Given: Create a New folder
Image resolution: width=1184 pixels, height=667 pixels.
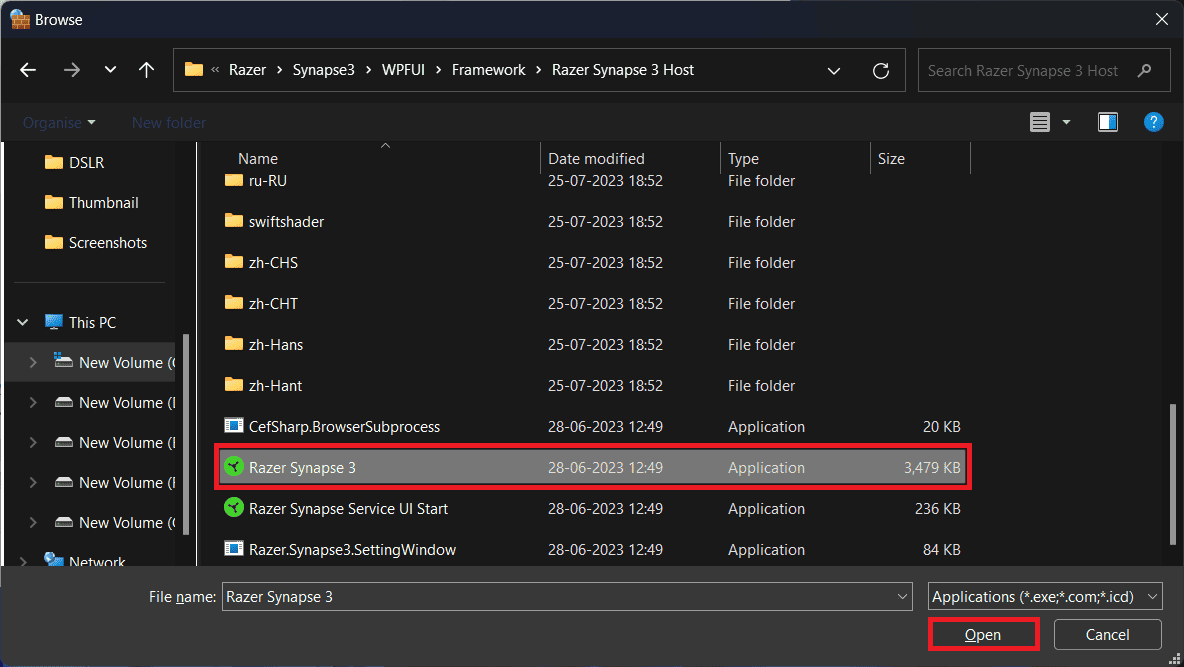Looking at the screenshot, I should pos(168,122).
